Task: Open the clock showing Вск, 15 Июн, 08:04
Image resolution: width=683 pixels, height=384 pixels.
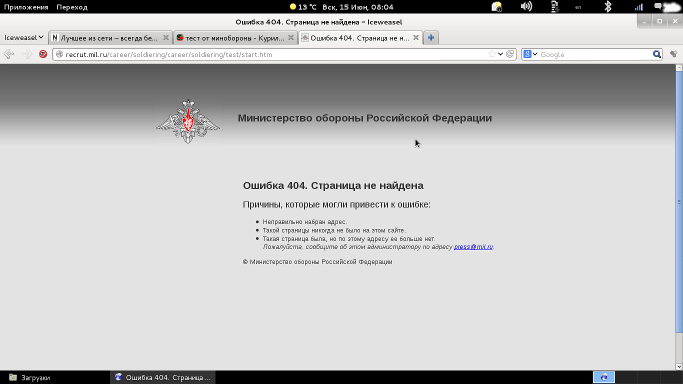Action: (358, 7)
